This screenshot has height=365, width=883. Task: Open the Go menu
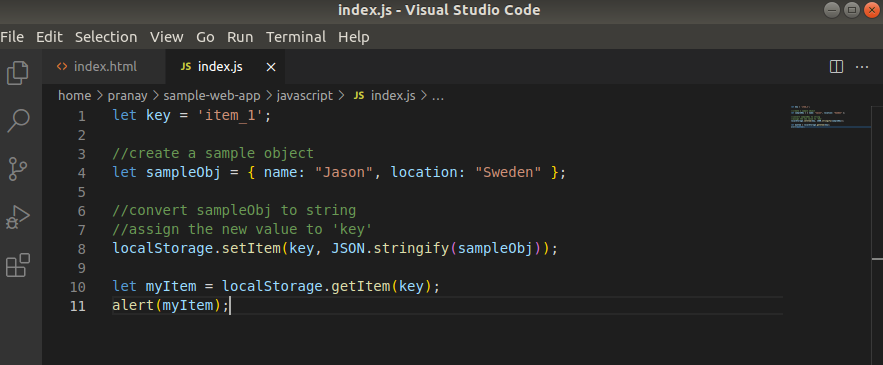pos(205,37)
